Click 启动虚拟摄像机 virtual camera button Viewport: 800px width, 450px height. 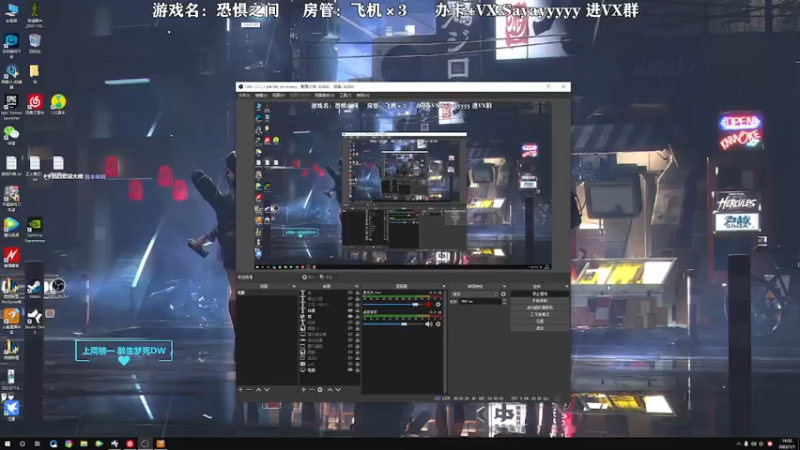click(540, 308)
